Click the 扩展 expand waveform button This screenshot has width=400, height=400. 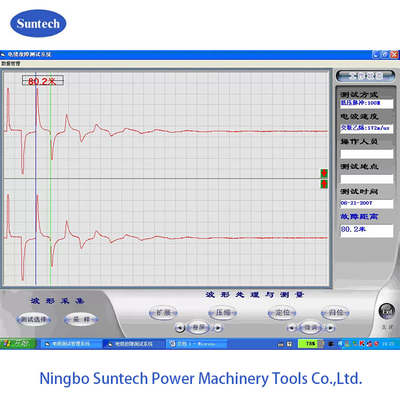pyautogui.click(x=163, y=313)
